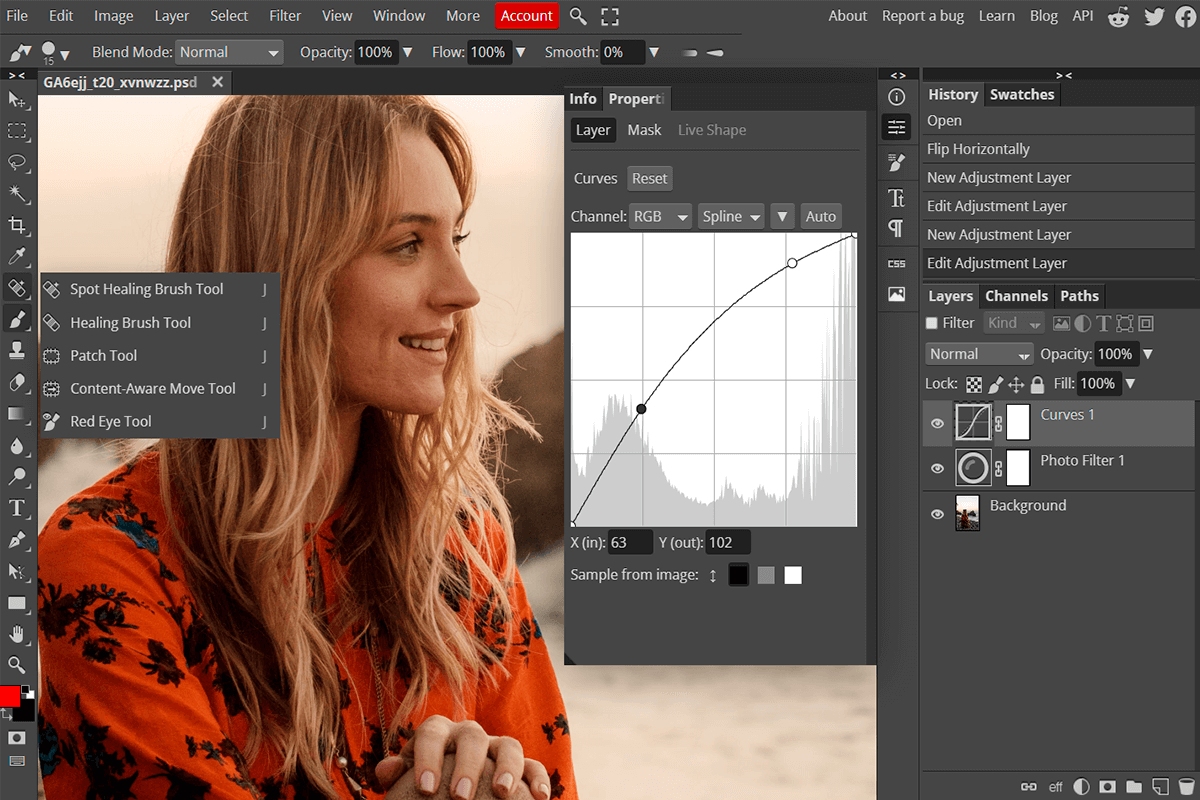This screenshot has width=1200, height=800.
Task: Create a new folder in Layers panel
Action: coord(1134,786)
